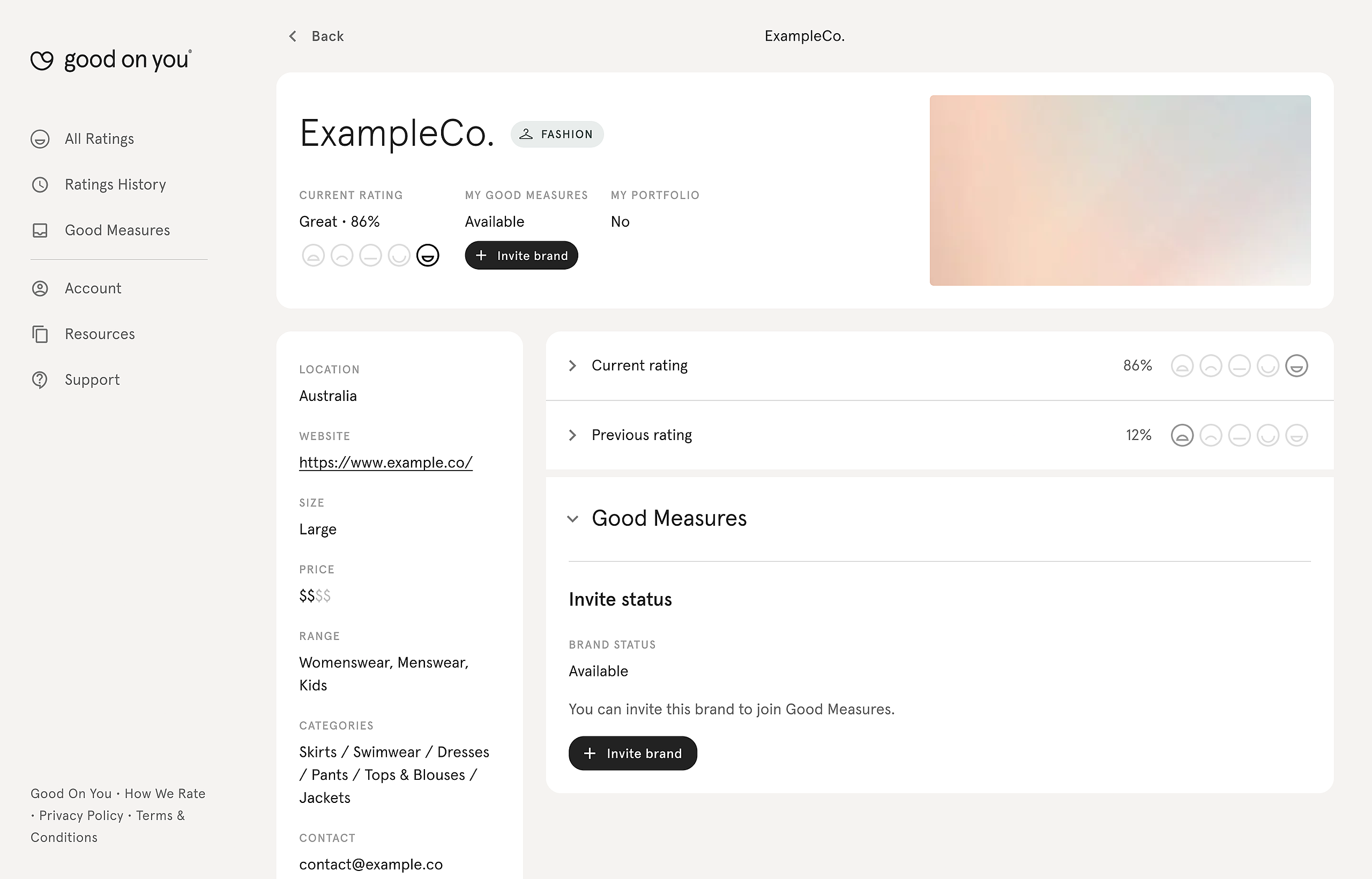The height and width of the screenshot is (879, 1372).
Task: Click the Good On You heart logo
Action: (x=42, y=60)
